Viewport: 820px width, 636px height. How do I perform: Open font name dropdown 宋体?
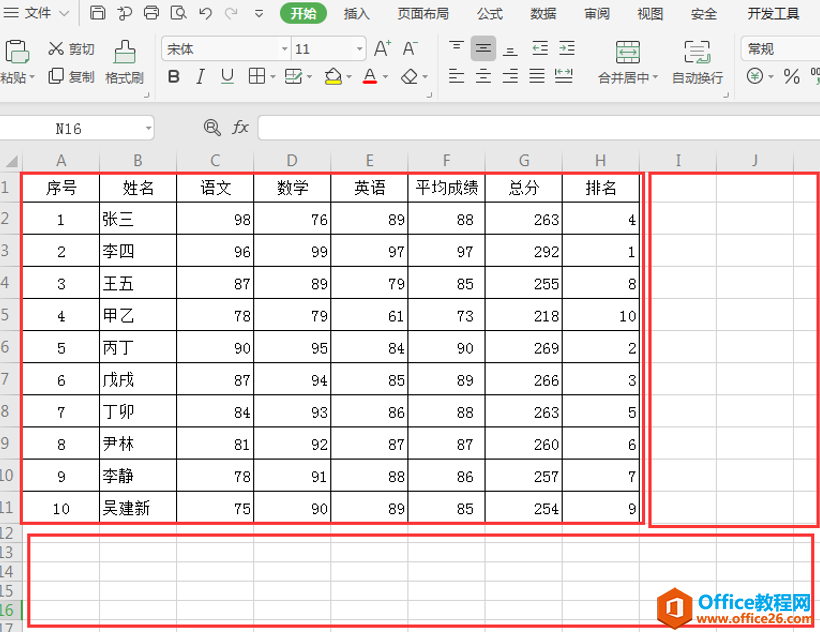pos(285,49)
